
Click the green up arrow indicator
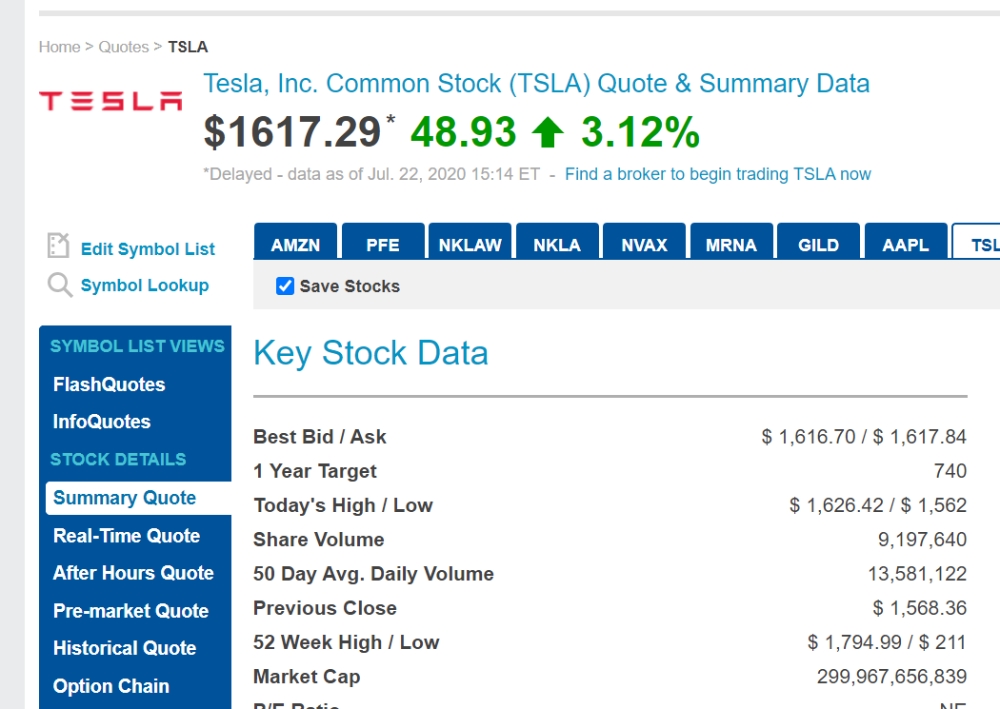coord(548,133)
